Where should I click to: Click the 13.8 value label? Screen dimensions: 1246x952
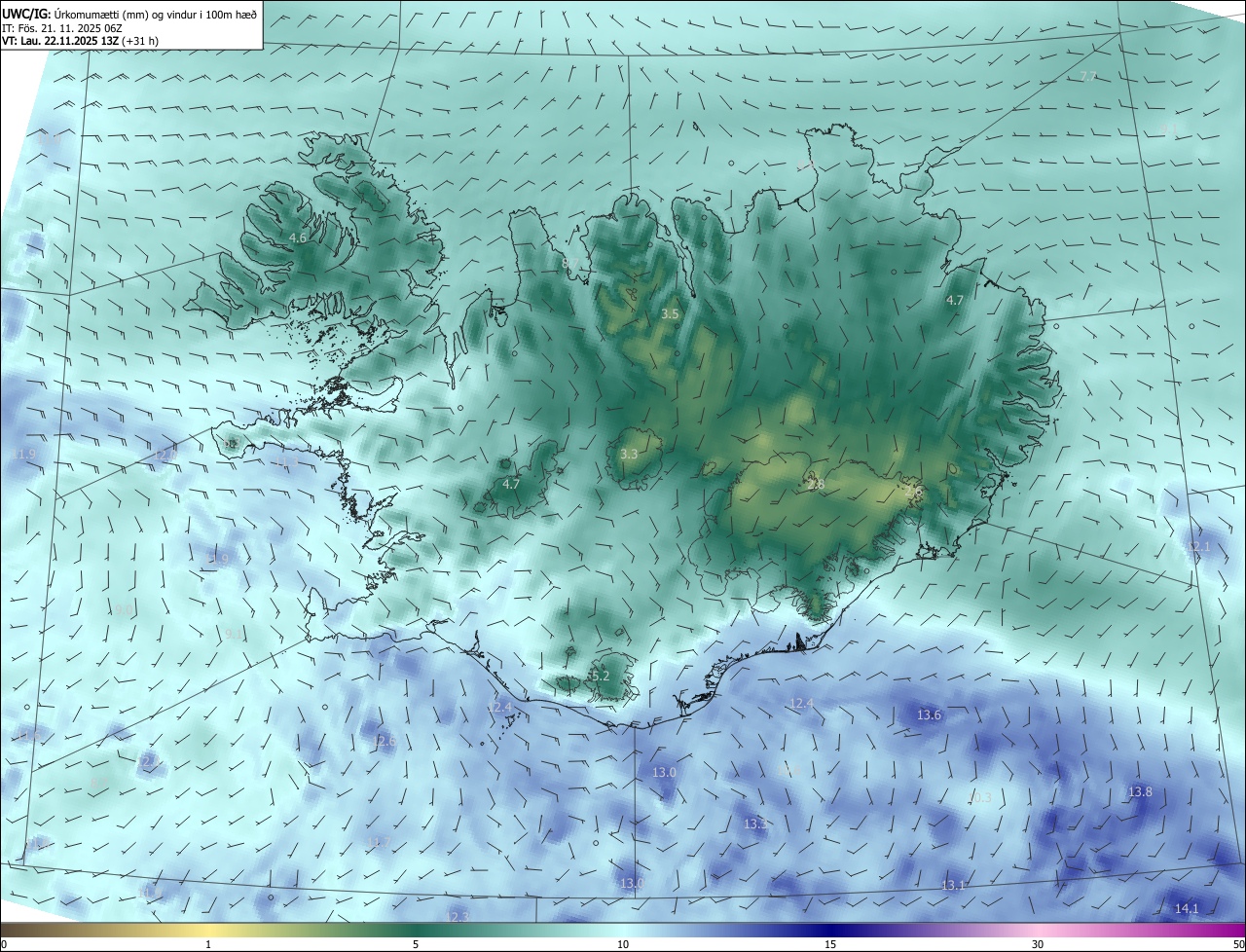(x=1140, y=791)
